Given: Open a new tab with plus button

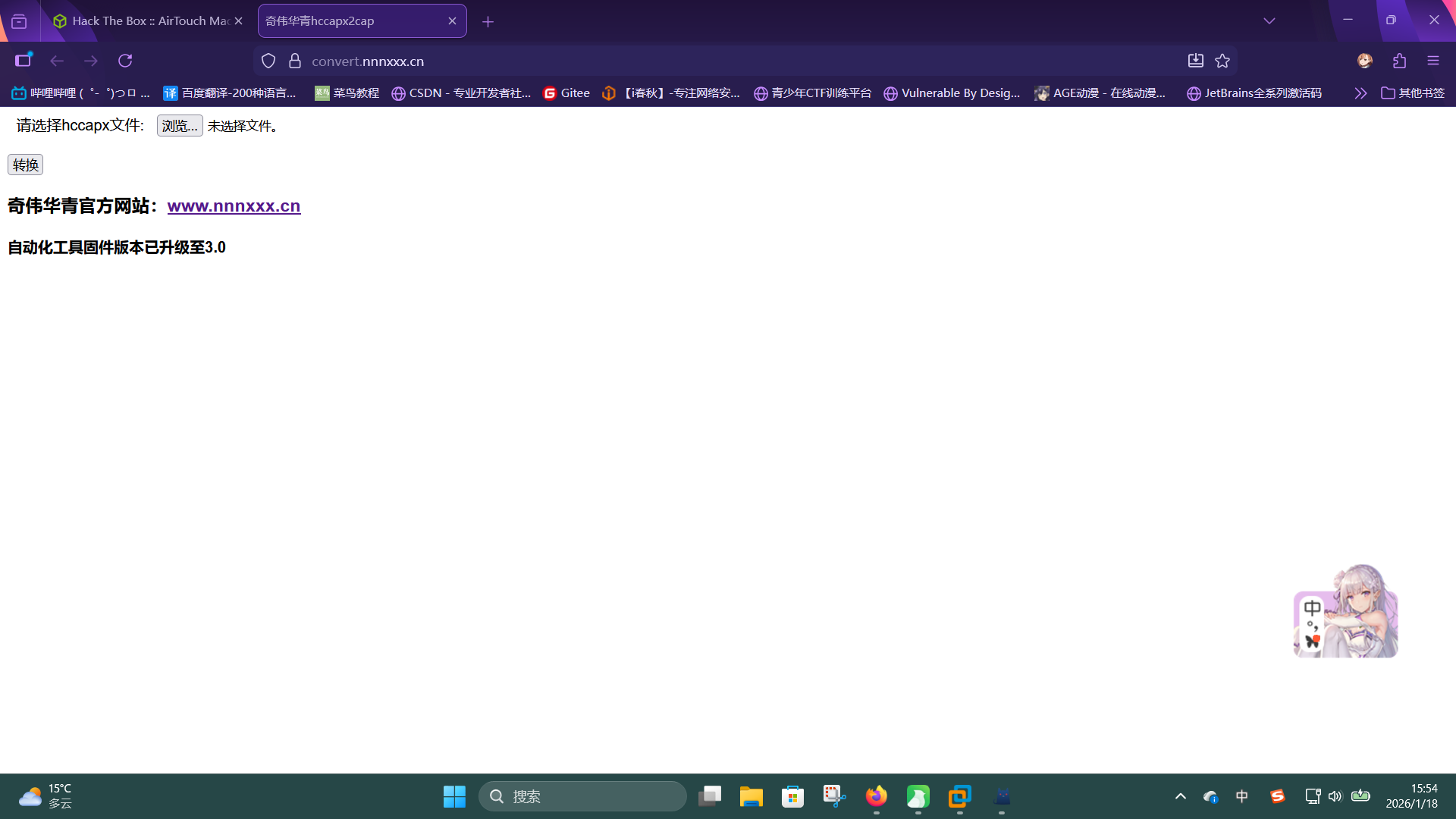Looking at the screenshot, I should [488, 22].
